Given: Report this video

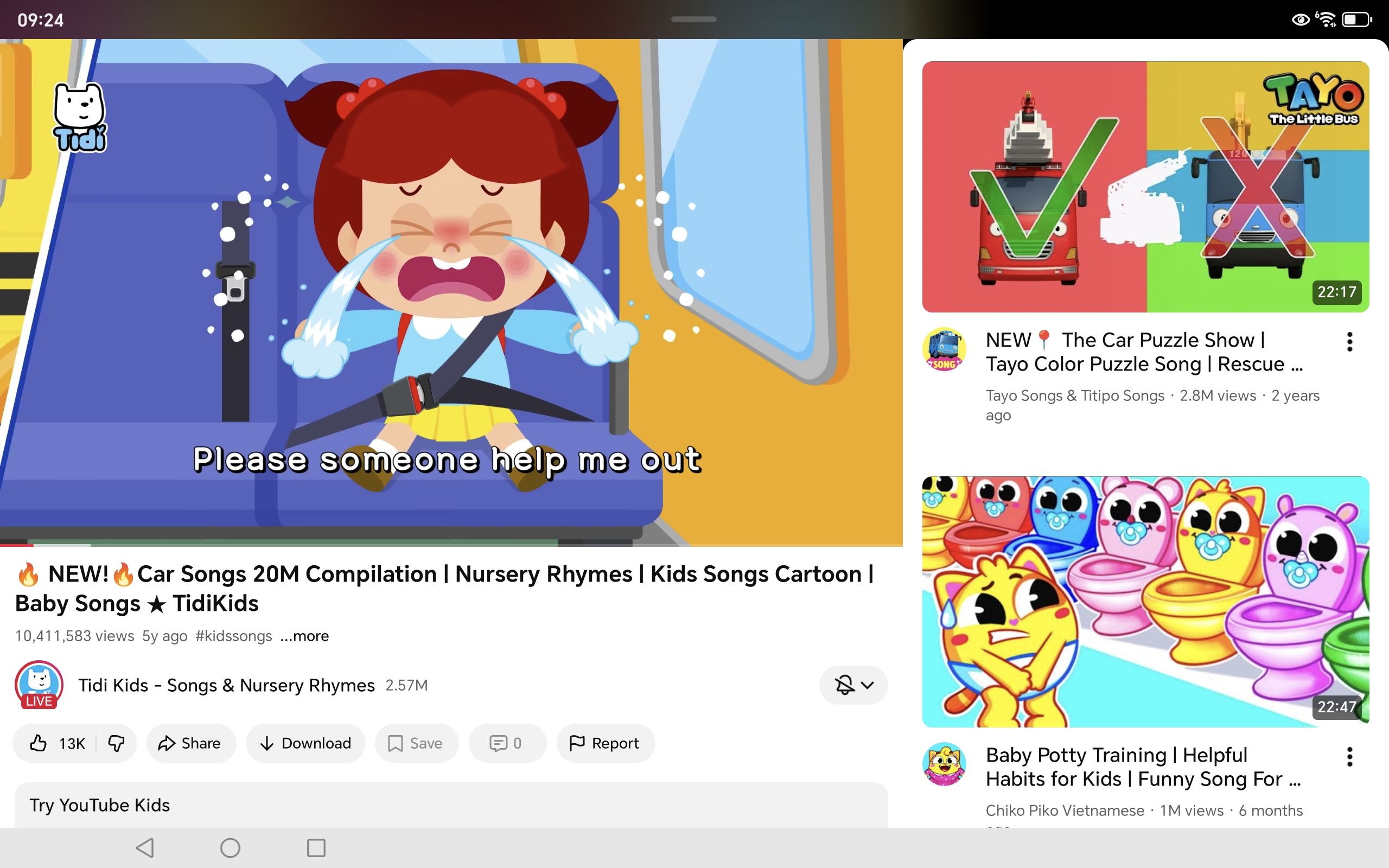Looking at the screenshot, I should pos(605,743).
